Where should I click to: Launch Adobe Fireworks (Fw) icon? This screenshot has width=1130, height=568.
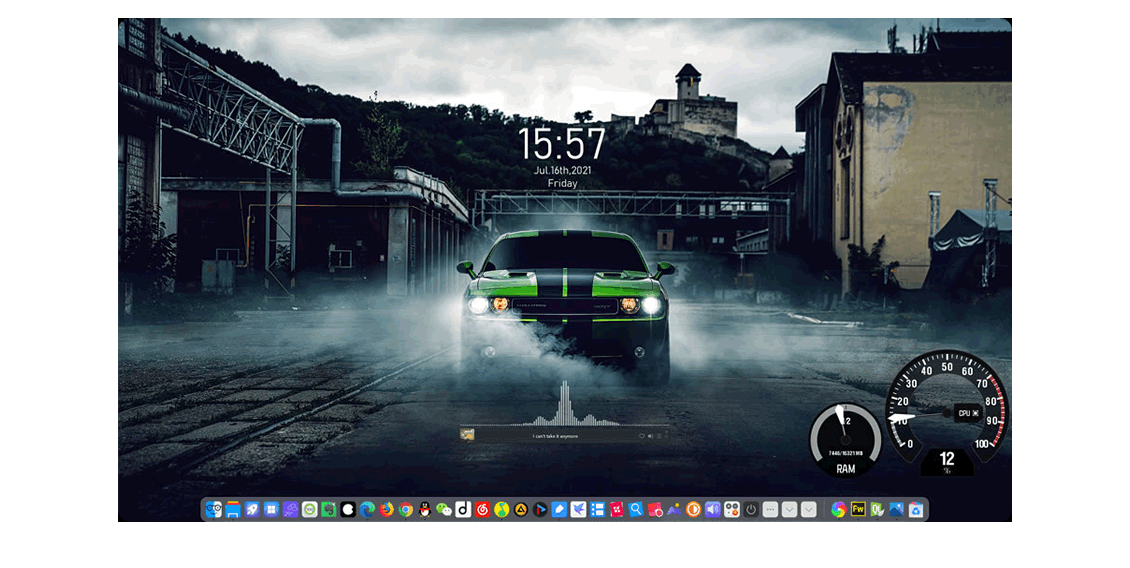tap(857, 510)
